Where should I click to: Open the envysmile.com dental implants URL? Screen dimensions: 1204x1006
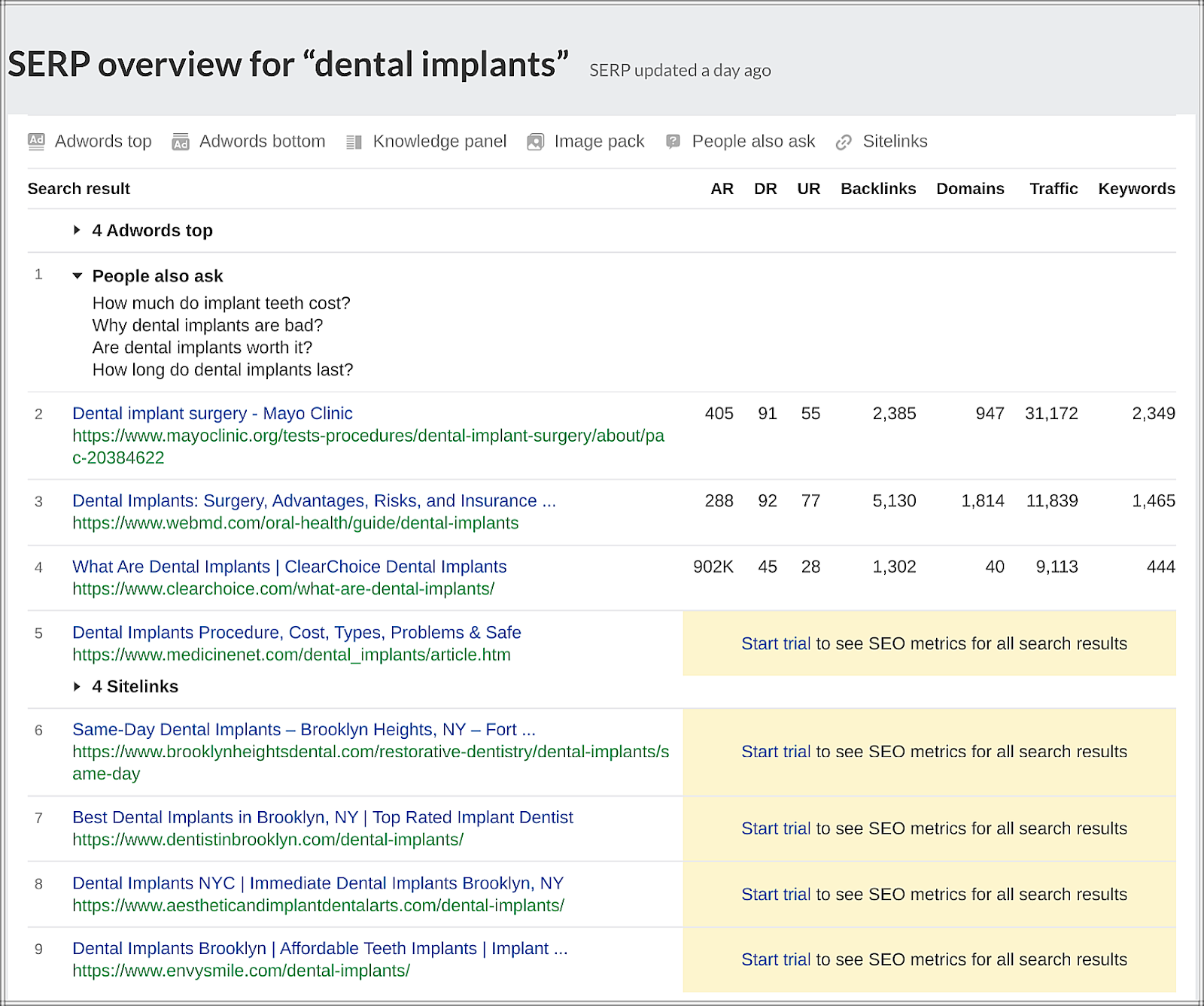pyautogui.click(x=241, y=971)
